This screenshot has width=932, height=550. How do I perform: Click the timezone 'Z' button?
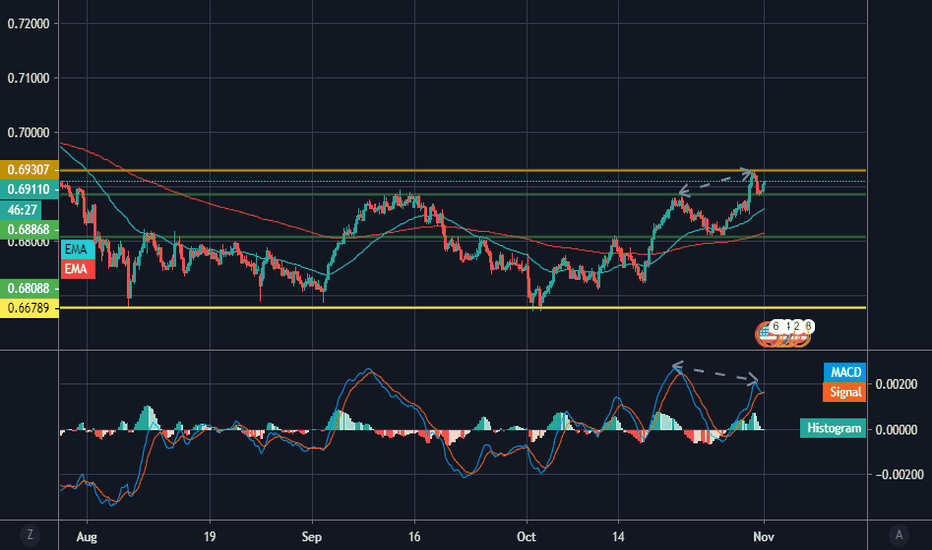click(x=30, y=535)
